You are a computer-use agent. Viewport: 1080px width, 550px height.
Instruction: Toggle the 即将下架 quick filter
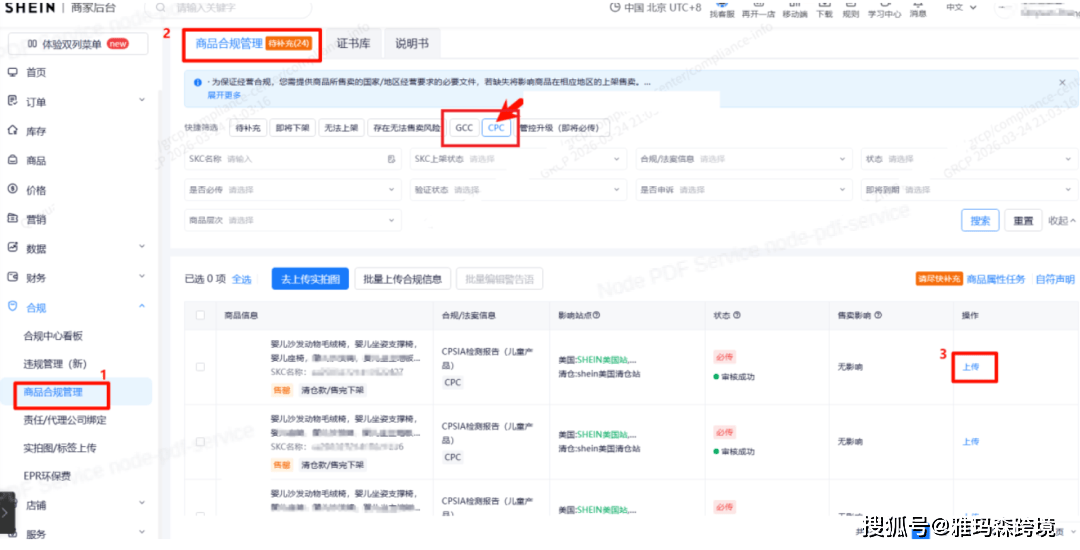(292, 128)
